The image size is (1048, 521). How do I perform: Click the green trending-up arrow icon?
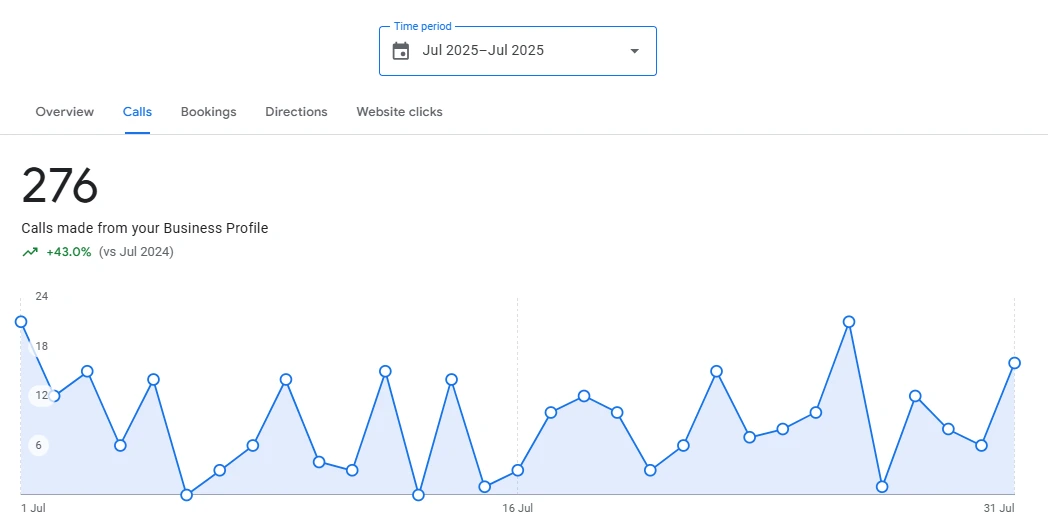pyautogui.click(x=30, y=252)
